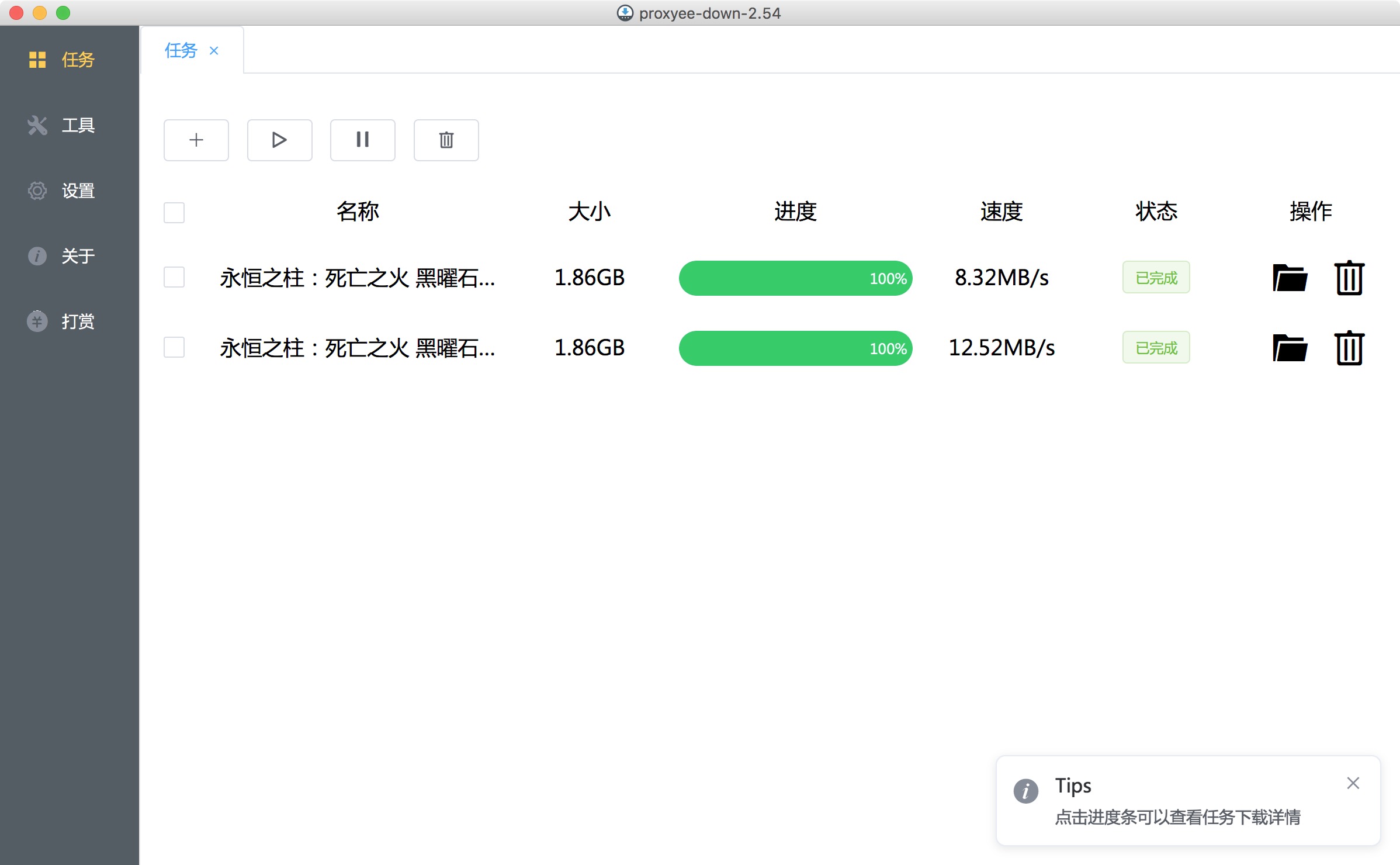Click the 8.32MB/s speed value
This screenshot has height=865, width=1400.
[1002, 278]
